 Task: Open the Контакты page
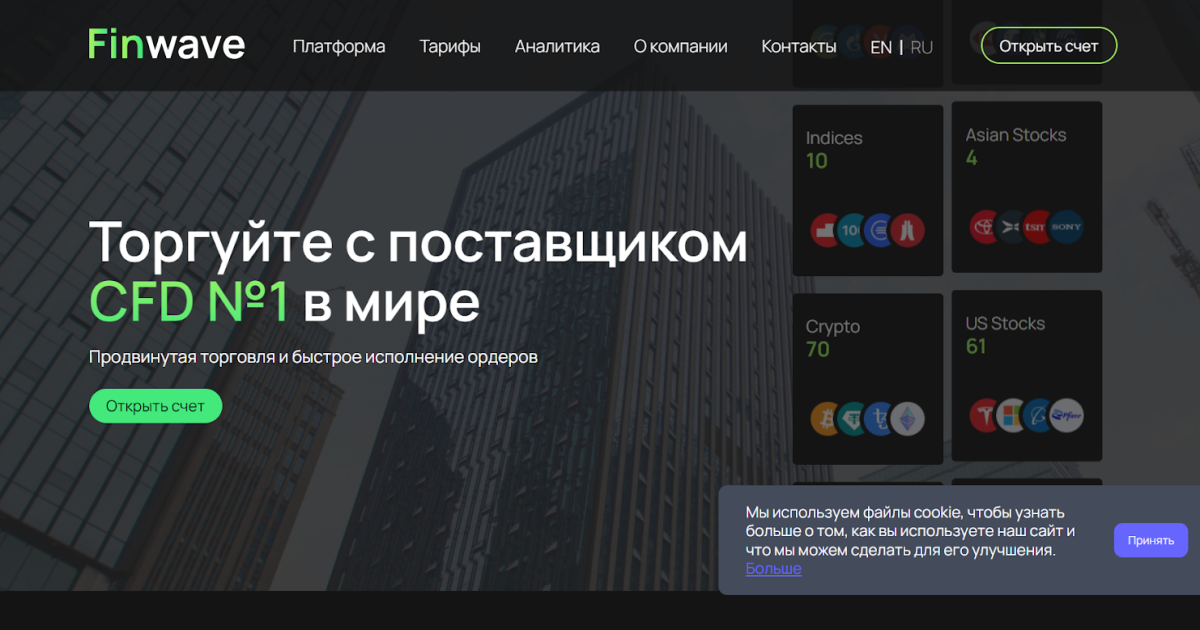[x=799, y=46]
